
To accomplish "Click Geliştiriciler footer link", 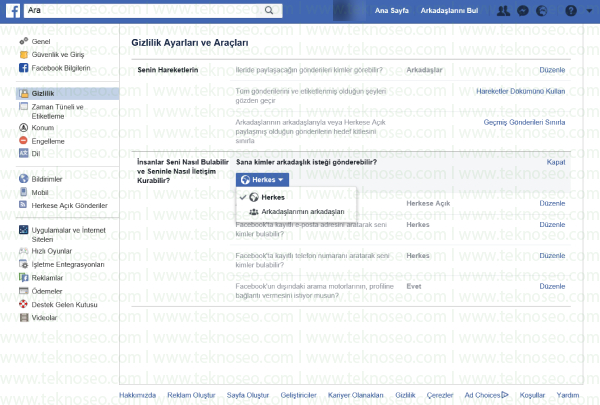I will (298, 395).
